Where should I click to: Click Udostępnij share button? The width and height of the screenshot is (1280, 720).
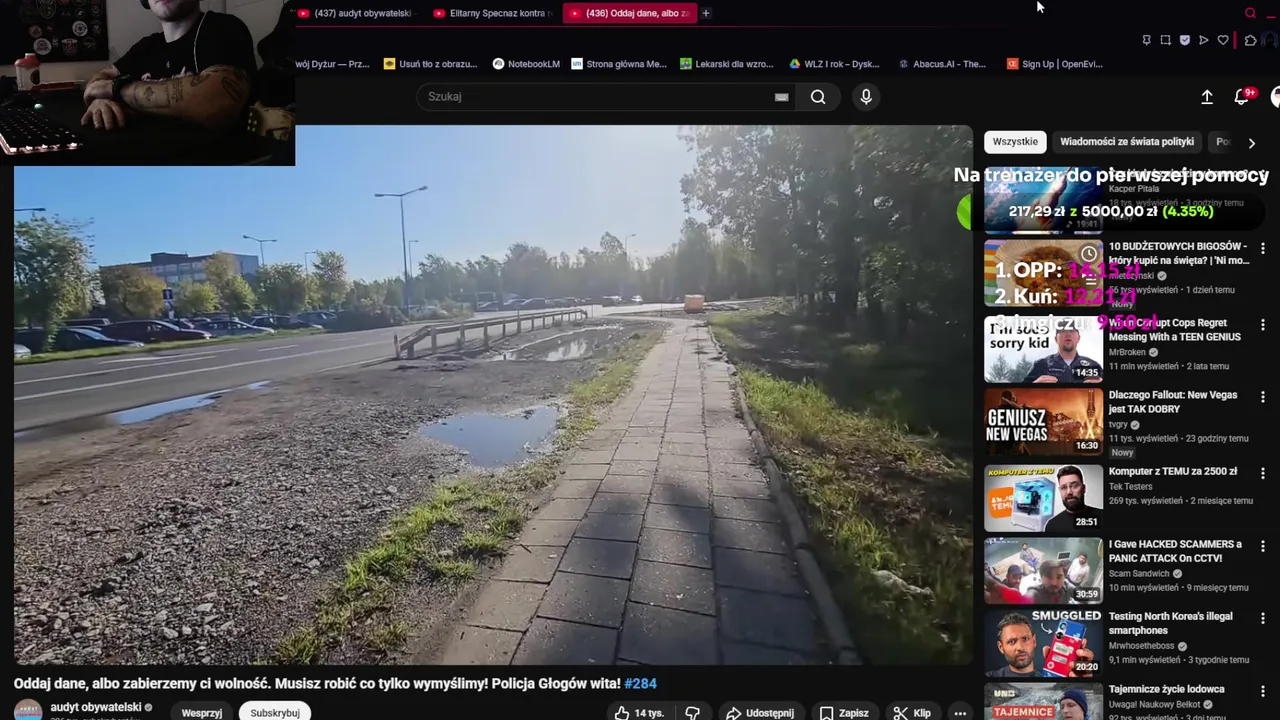pyautogui.click(x=759, y=713)
